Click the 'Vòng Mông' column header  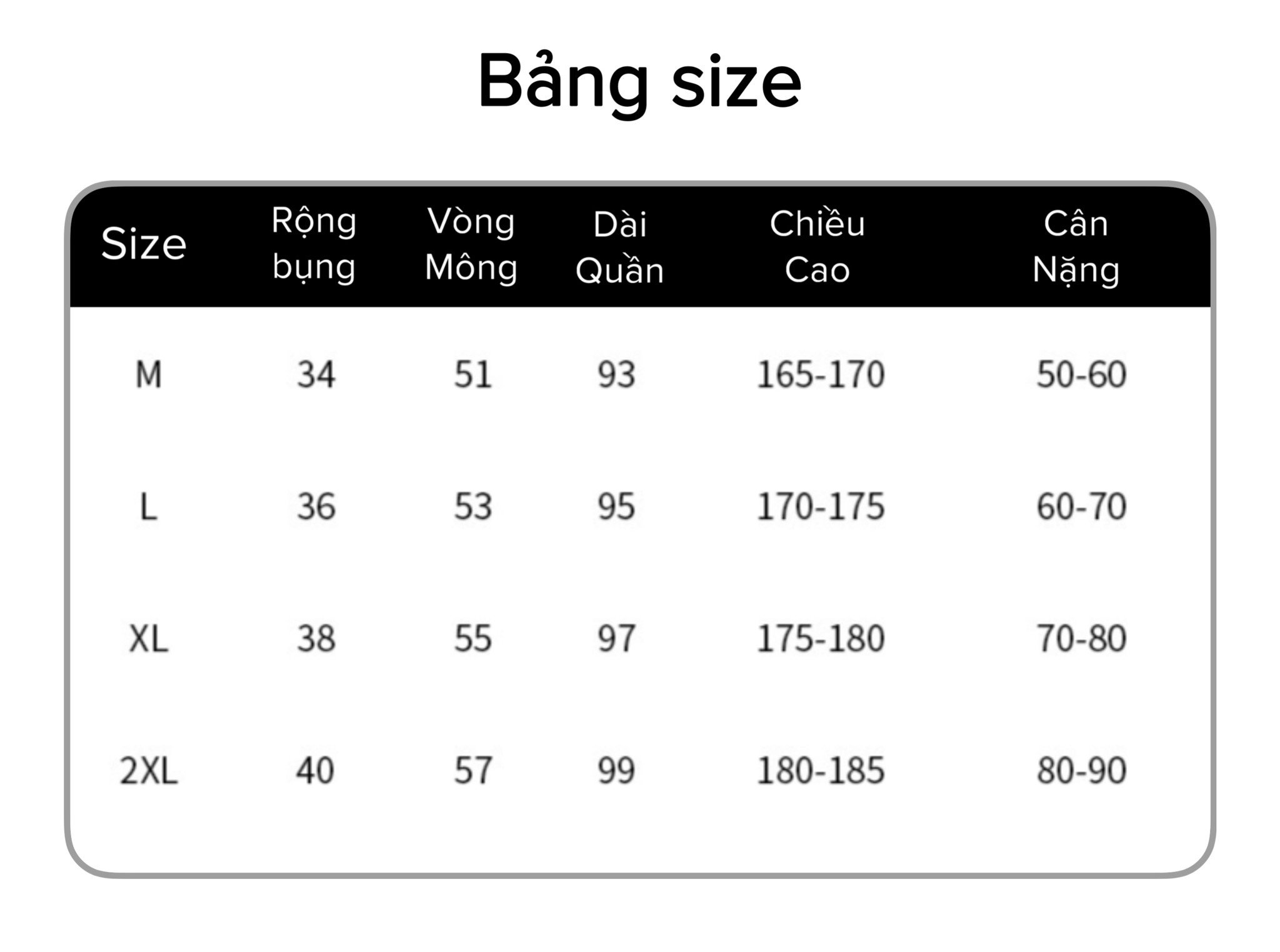[x=471, y=245]
